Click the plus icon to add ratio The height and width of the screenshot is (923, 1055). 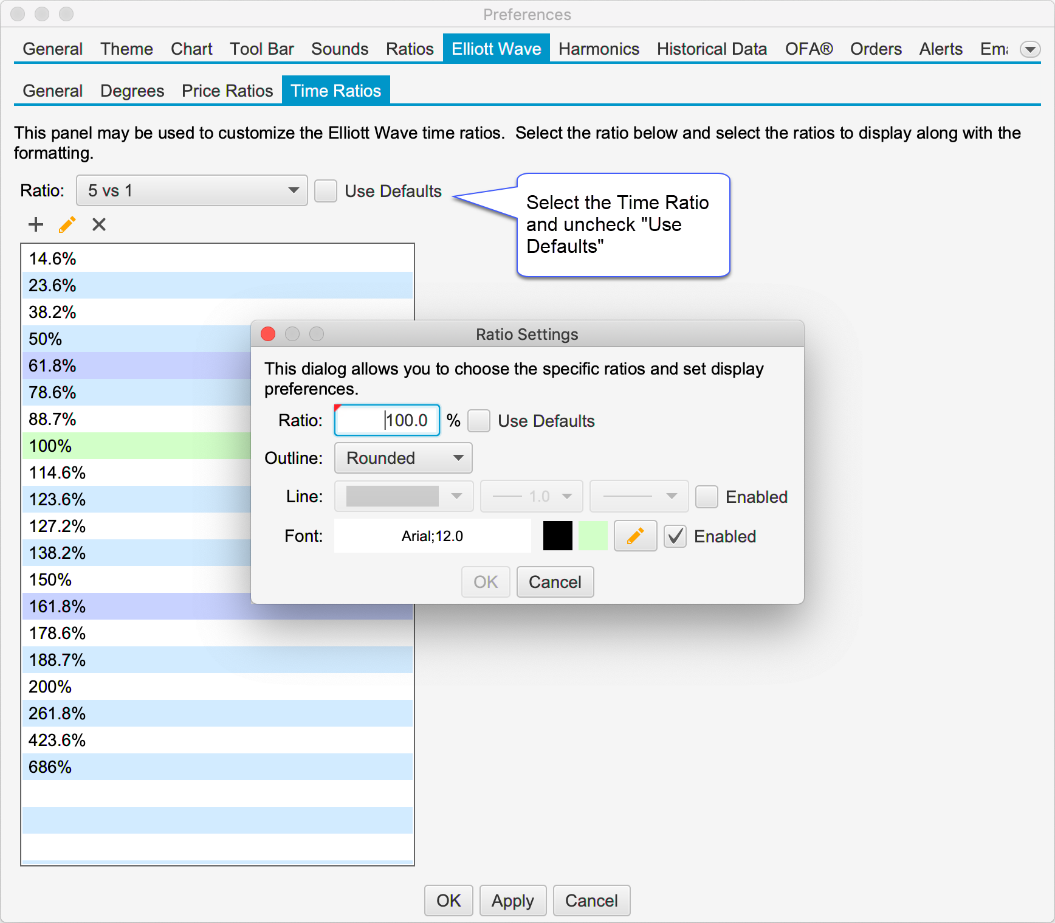[x=36, y=225]
